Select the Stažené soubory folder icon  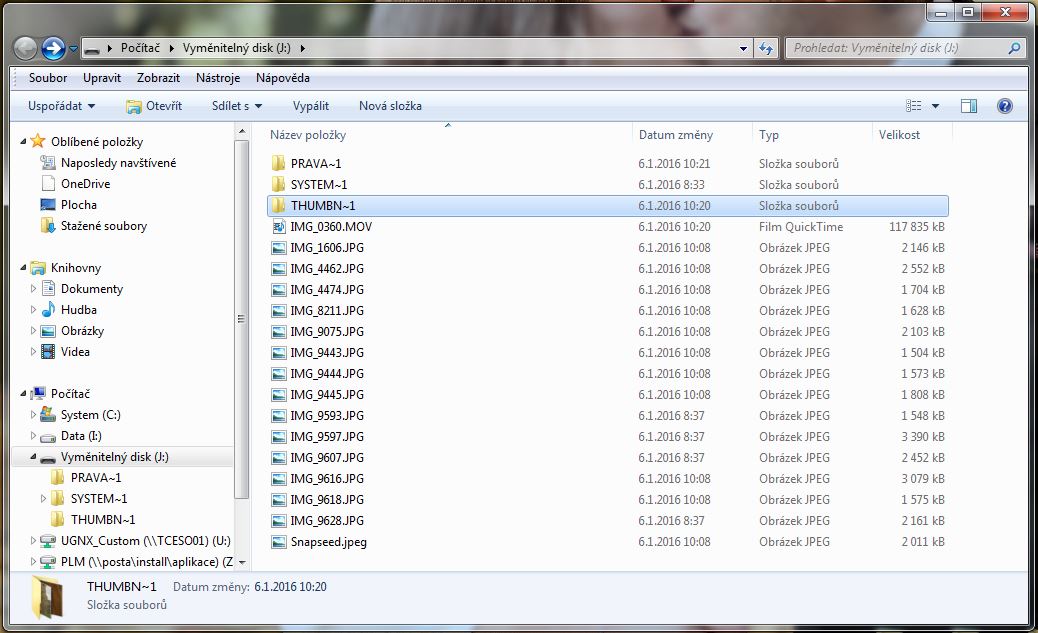click(x=48, y=226)
